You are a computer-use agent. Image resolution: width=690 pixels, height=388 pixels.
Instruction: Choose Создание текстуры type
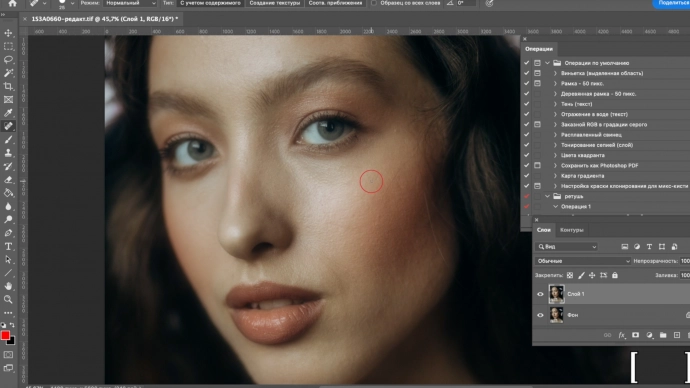[x=275, y=3]
